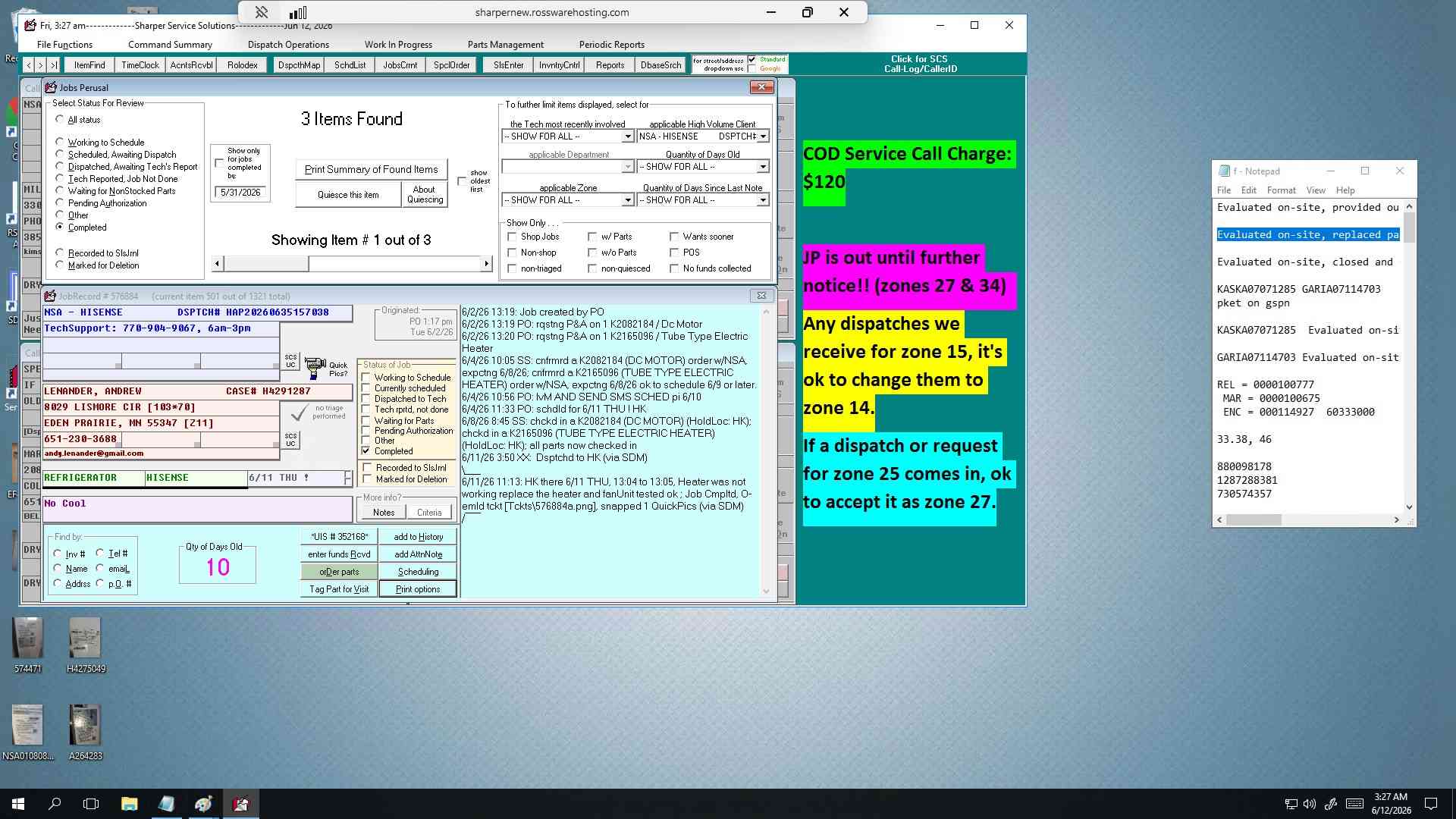Open the Format menu in Notepad
Screen dimensions: 1456x819
(x=1281, y=190)
